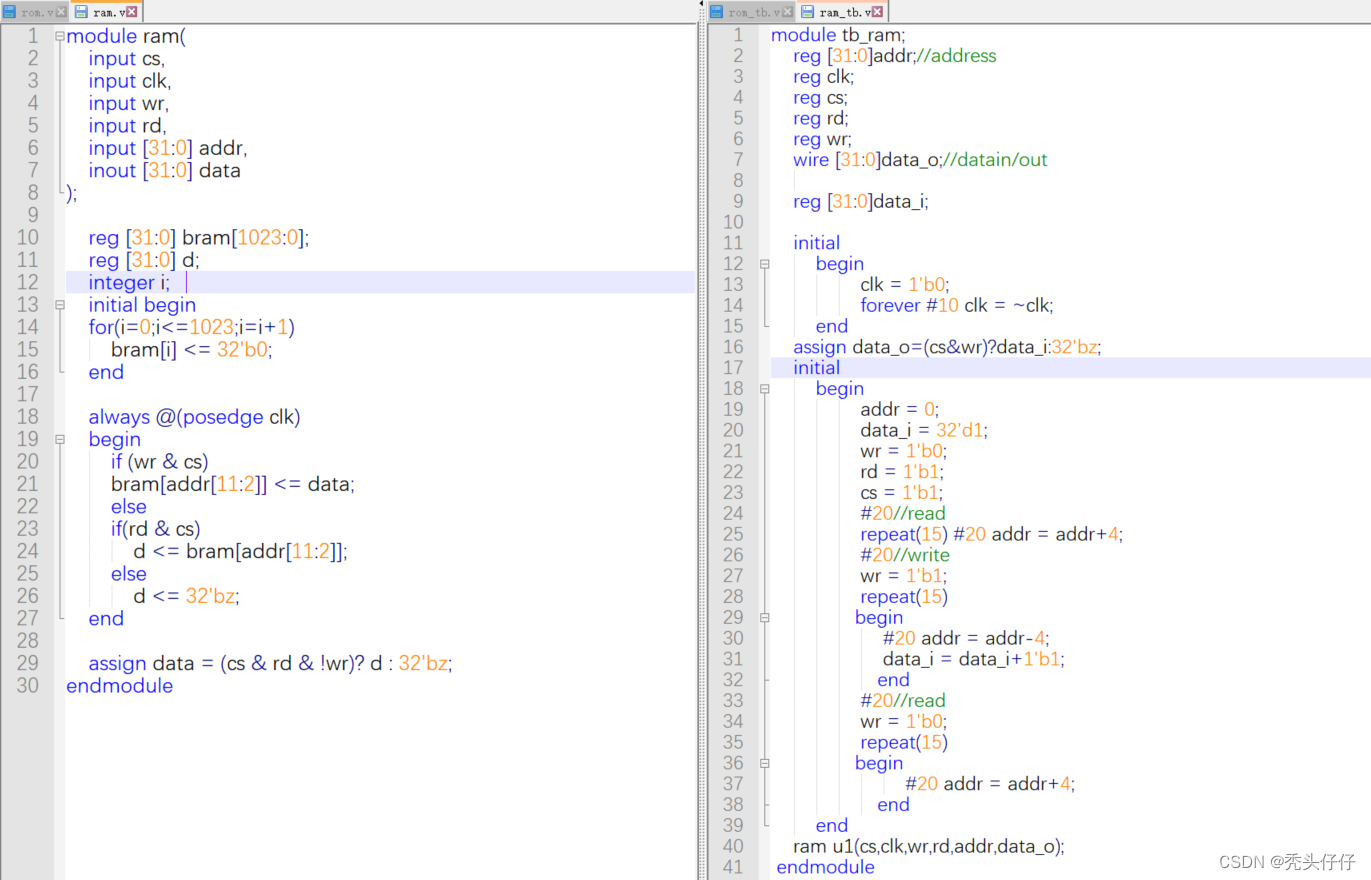Click the save-state icon on rom.v tab
Image resolution: width=1371 pixels, height=880 pixels.
click(x=11, y=12)
